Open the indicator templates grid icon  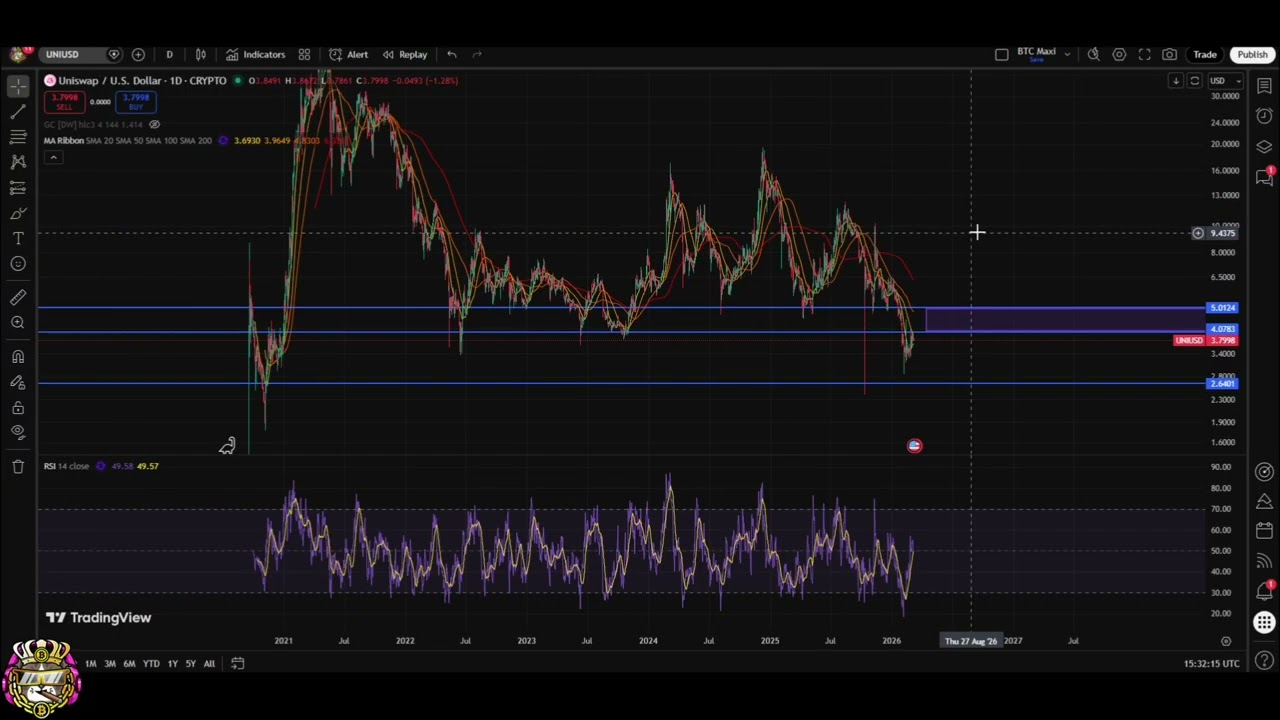304,54
